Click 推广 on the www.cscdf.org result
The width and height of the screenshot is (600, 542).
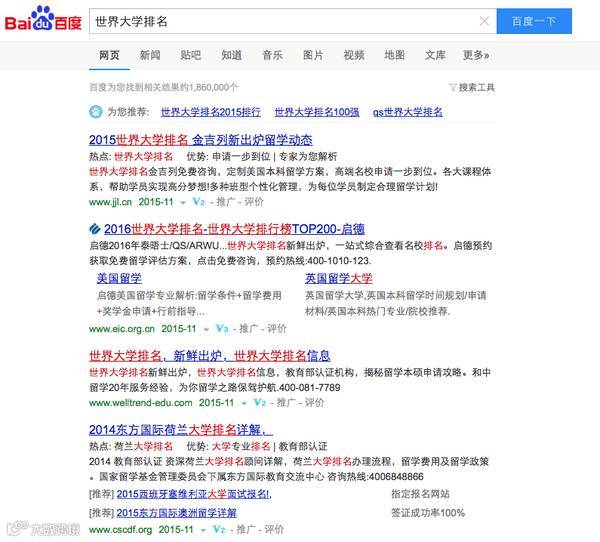(246, 529)
